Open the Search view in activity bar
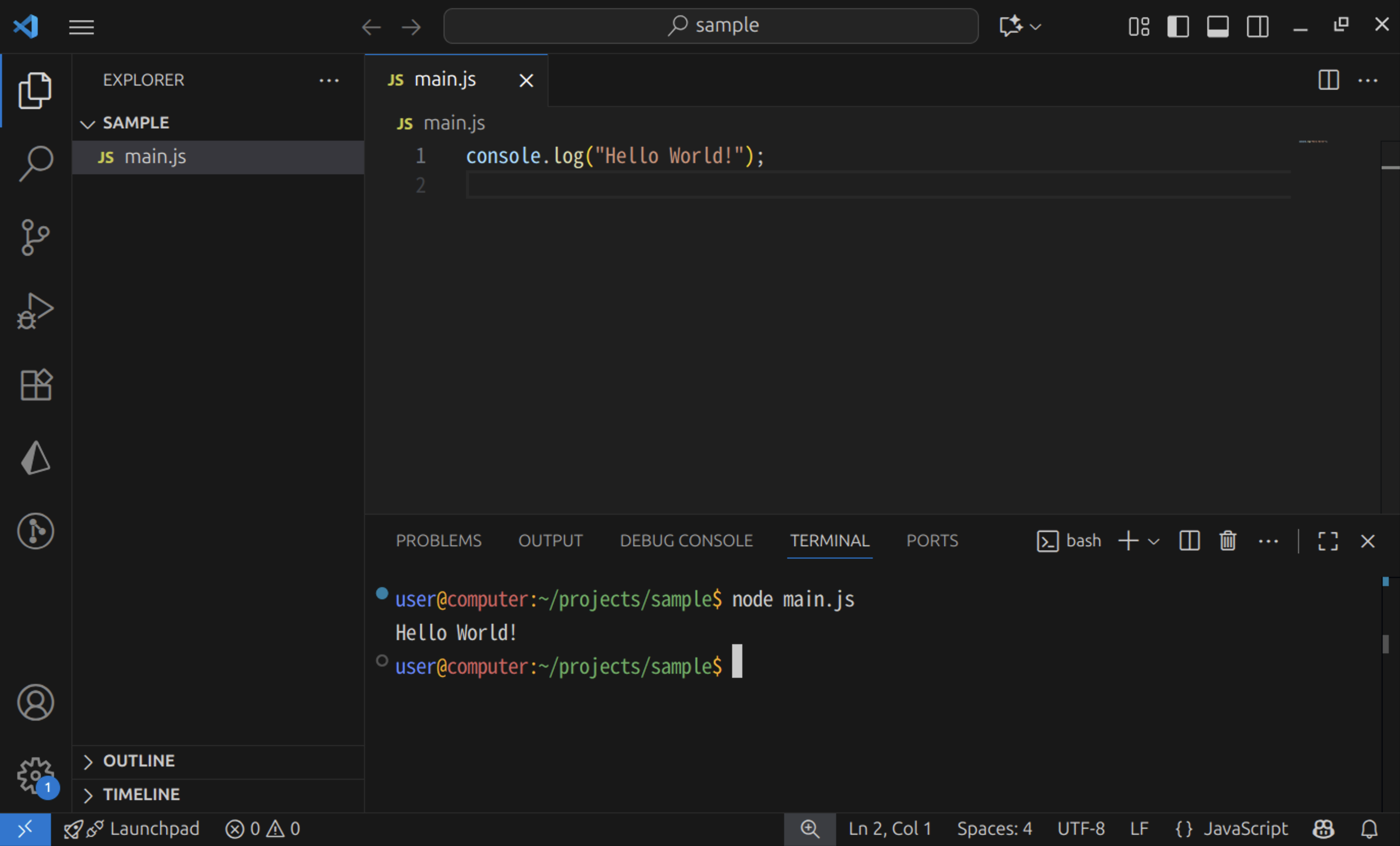 tap(35, 164)
